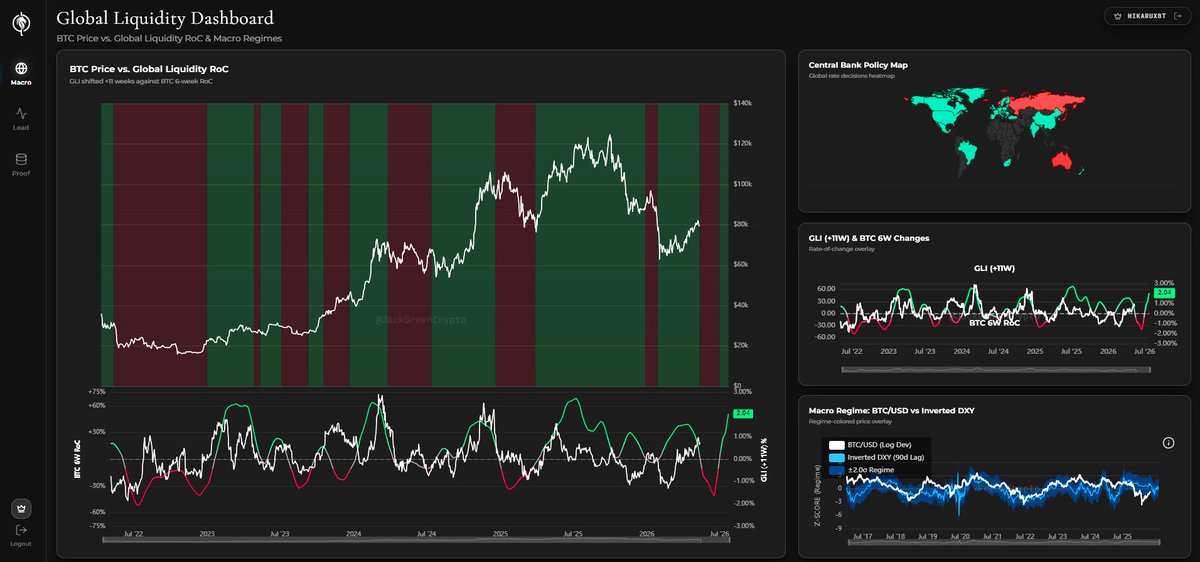Click 'GLI (+11W)' label above overlay chart
Viewport: 1200px width, 562px height.
[x=994, y=269]
